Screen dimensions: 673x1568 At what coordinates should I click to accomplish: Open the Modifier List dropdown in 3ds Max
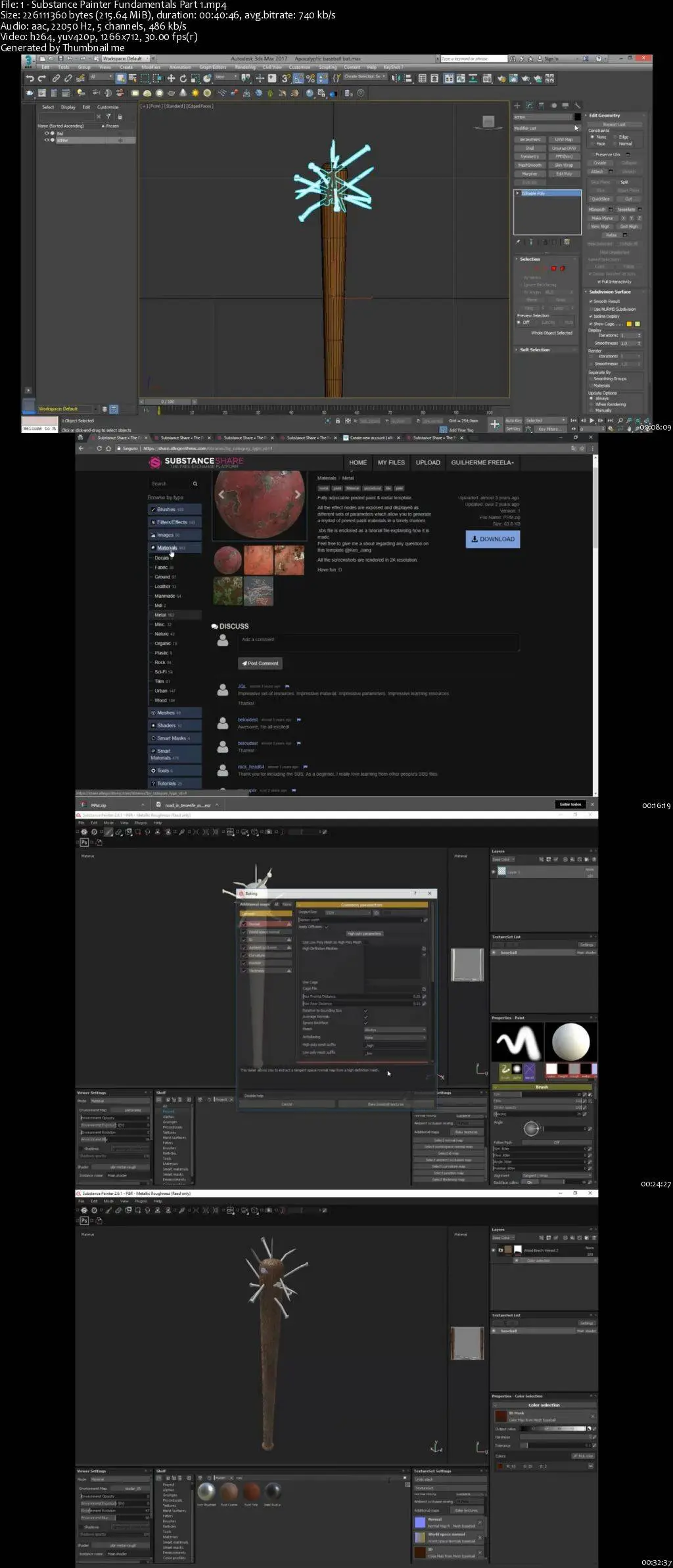click(x=547, y=128)
